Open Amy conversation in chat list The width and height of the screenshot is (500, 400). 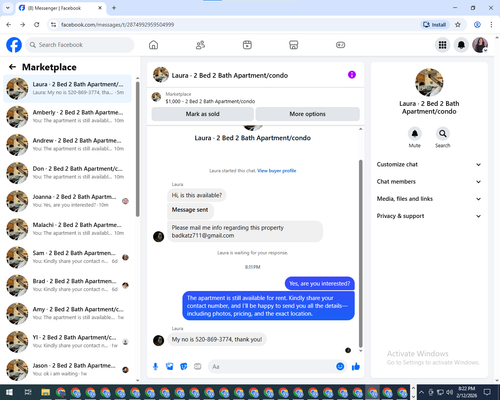click(67, 313)
